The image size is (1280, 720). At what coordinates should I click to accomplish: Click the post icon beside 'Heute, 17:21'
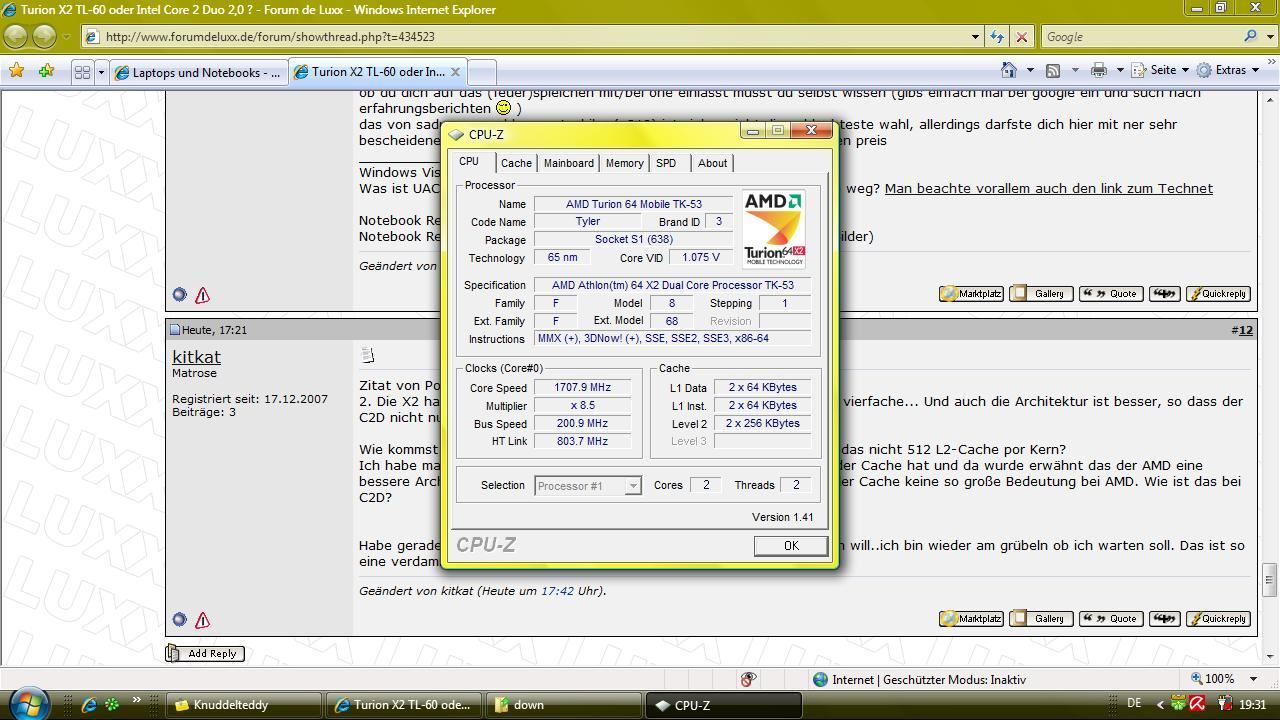(x=175, y=330)
